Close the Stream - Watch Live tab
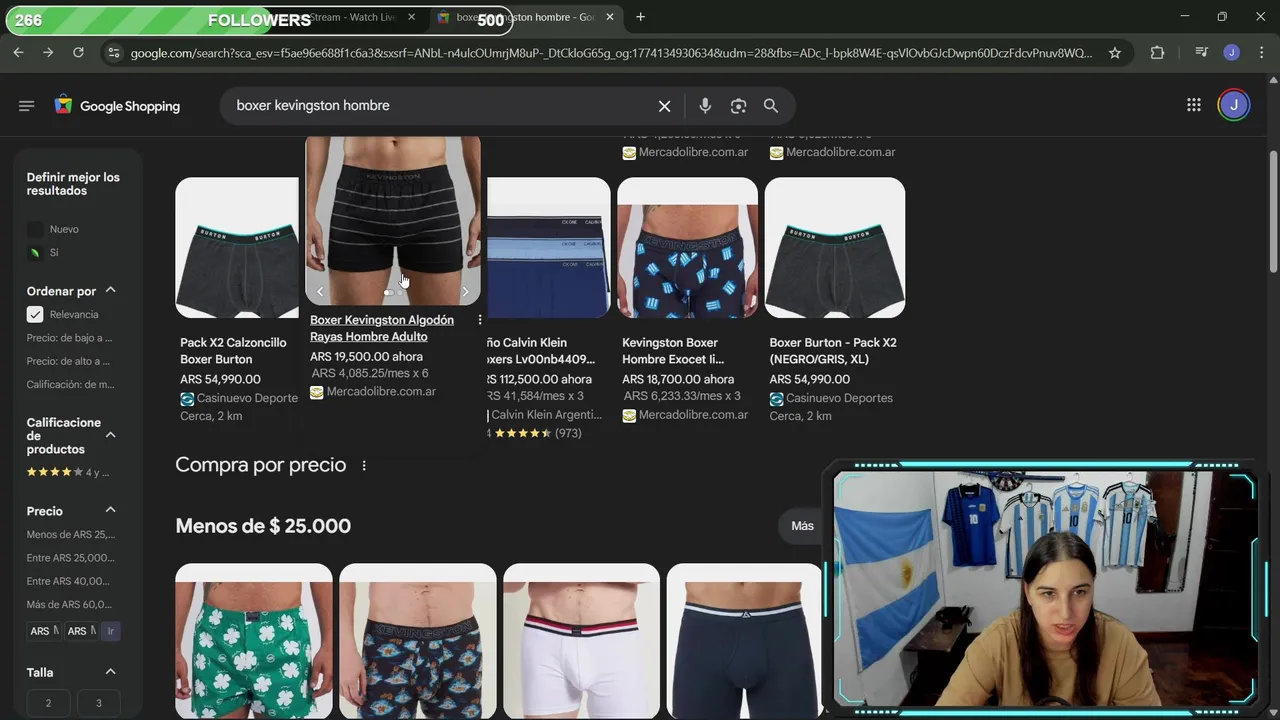The height and width of the screenshot is (720, 1280). click(x=411, y=17)
